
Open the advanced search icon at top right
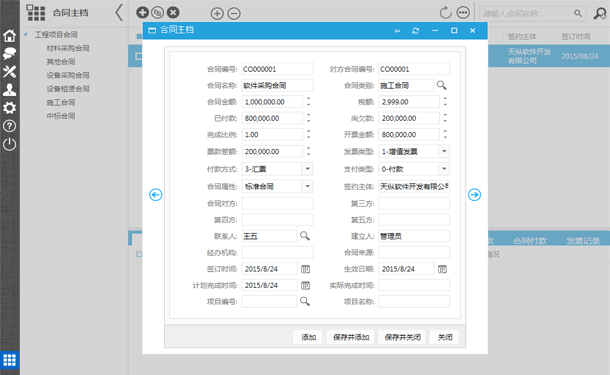coord(600,13)
